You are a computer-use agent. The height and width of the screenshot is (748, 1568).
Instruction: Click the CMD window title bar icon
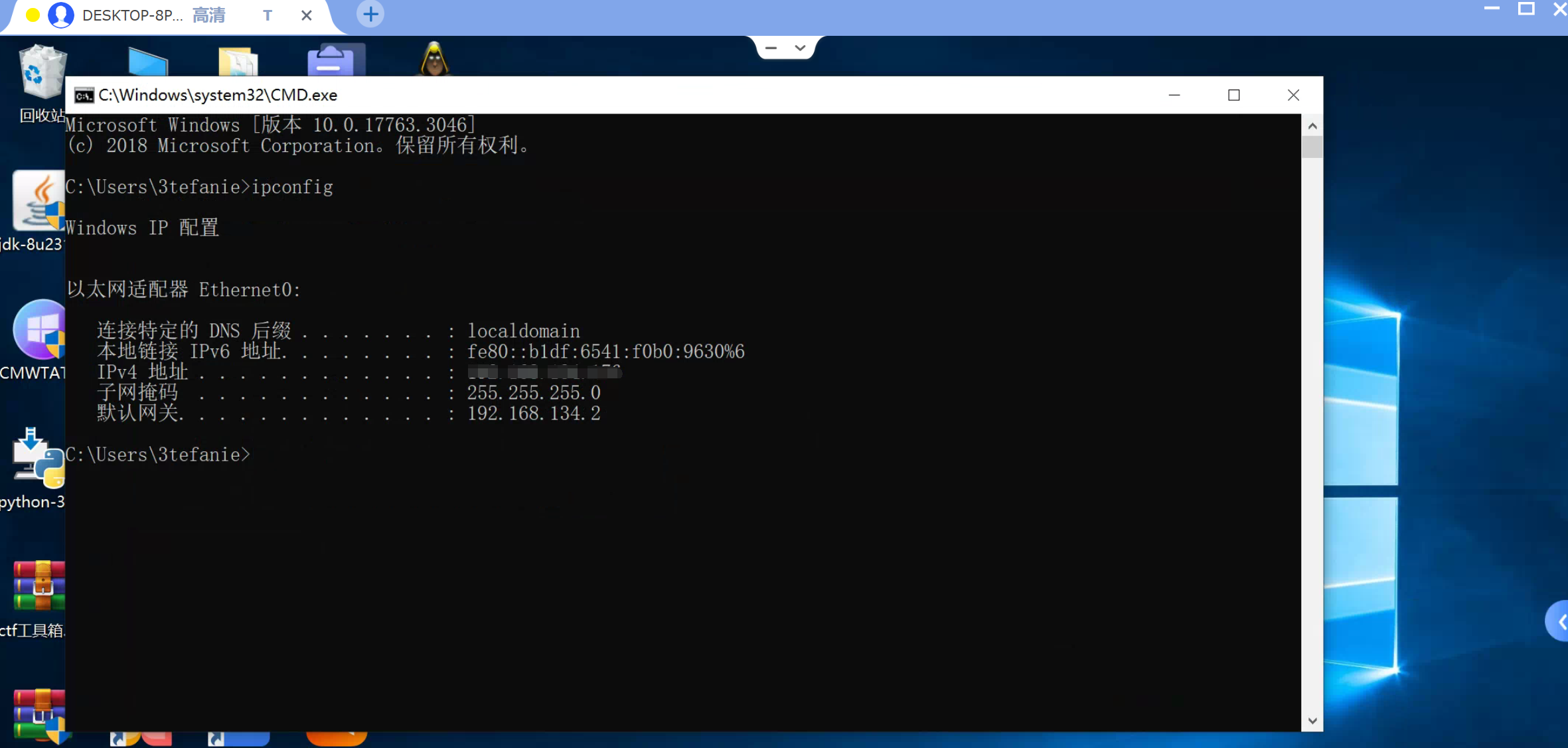(x=84, y=96)
